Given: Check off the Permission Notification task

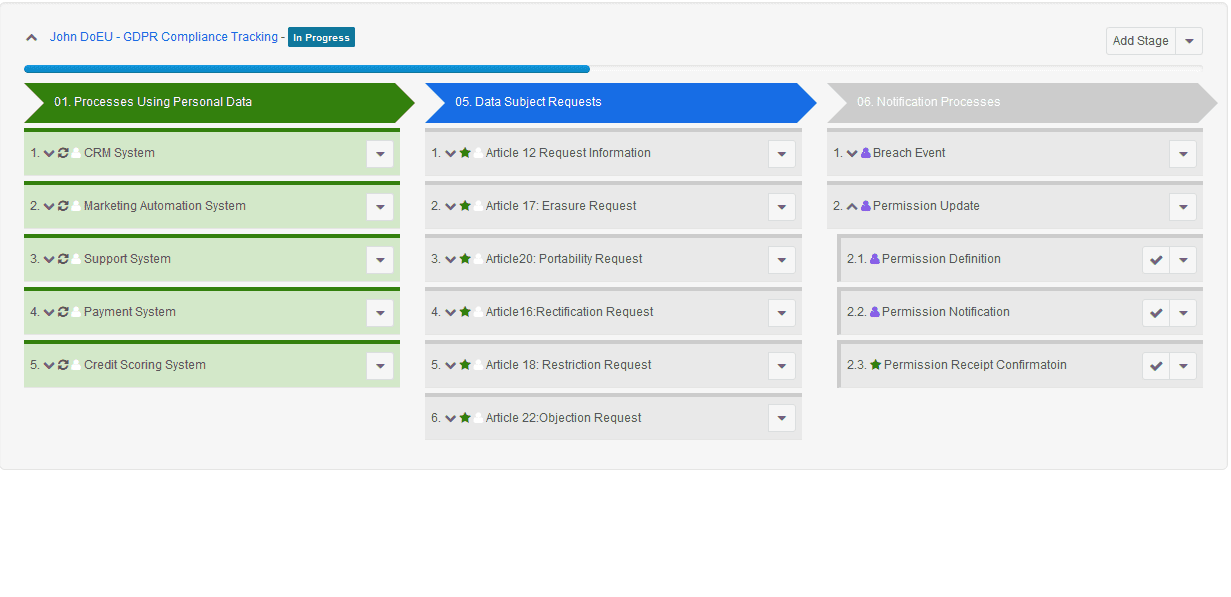Looking at the screenshot, I should (1156, 313).
